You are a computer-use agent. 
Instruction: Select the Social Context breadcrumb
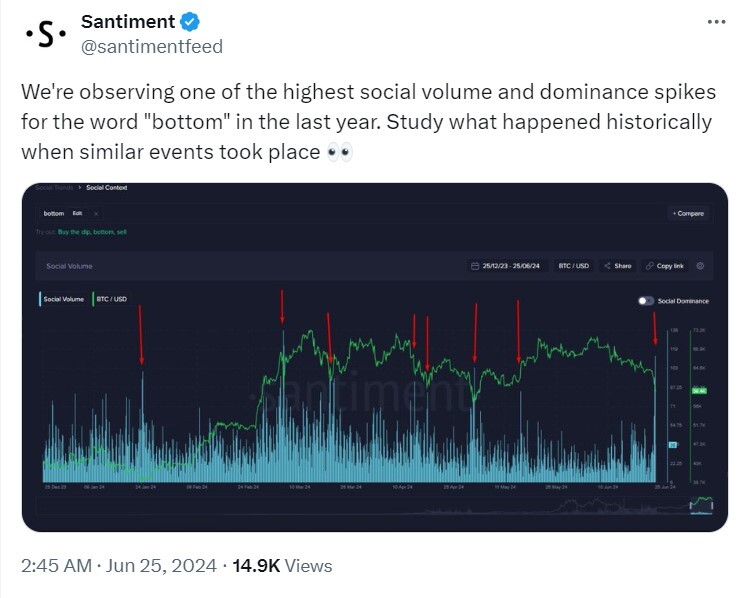(107, 188)
